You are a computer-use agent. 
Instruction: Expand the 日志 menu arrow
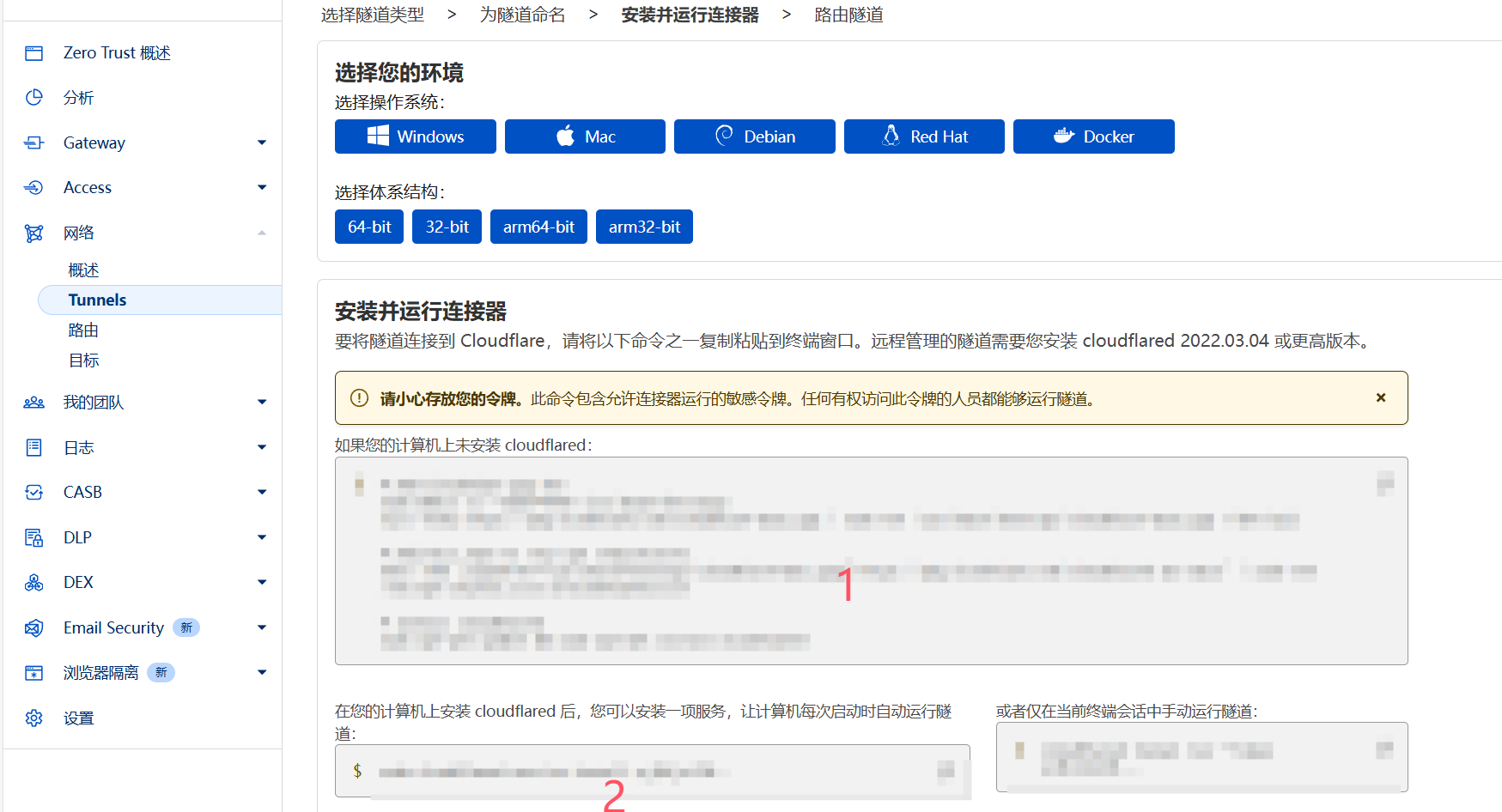262,447
